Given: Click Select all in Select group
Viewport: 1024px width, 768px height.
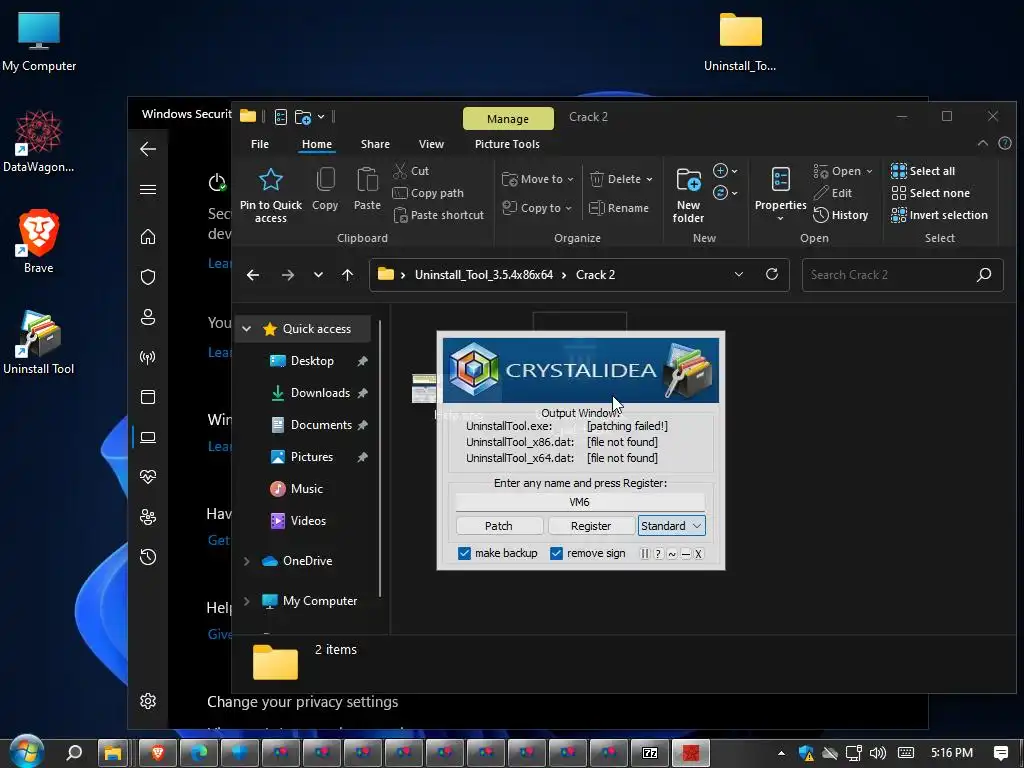Looking at the screenshot, I should pyautogui.click(x=923, y=171).
